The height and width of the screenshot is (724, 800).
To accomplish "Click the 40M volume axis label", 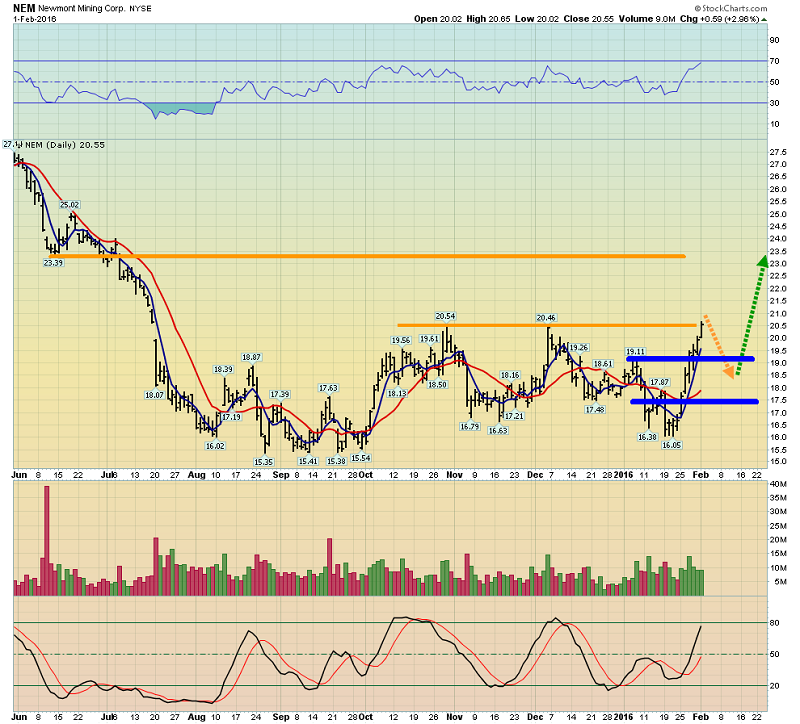I will (778, 484).
